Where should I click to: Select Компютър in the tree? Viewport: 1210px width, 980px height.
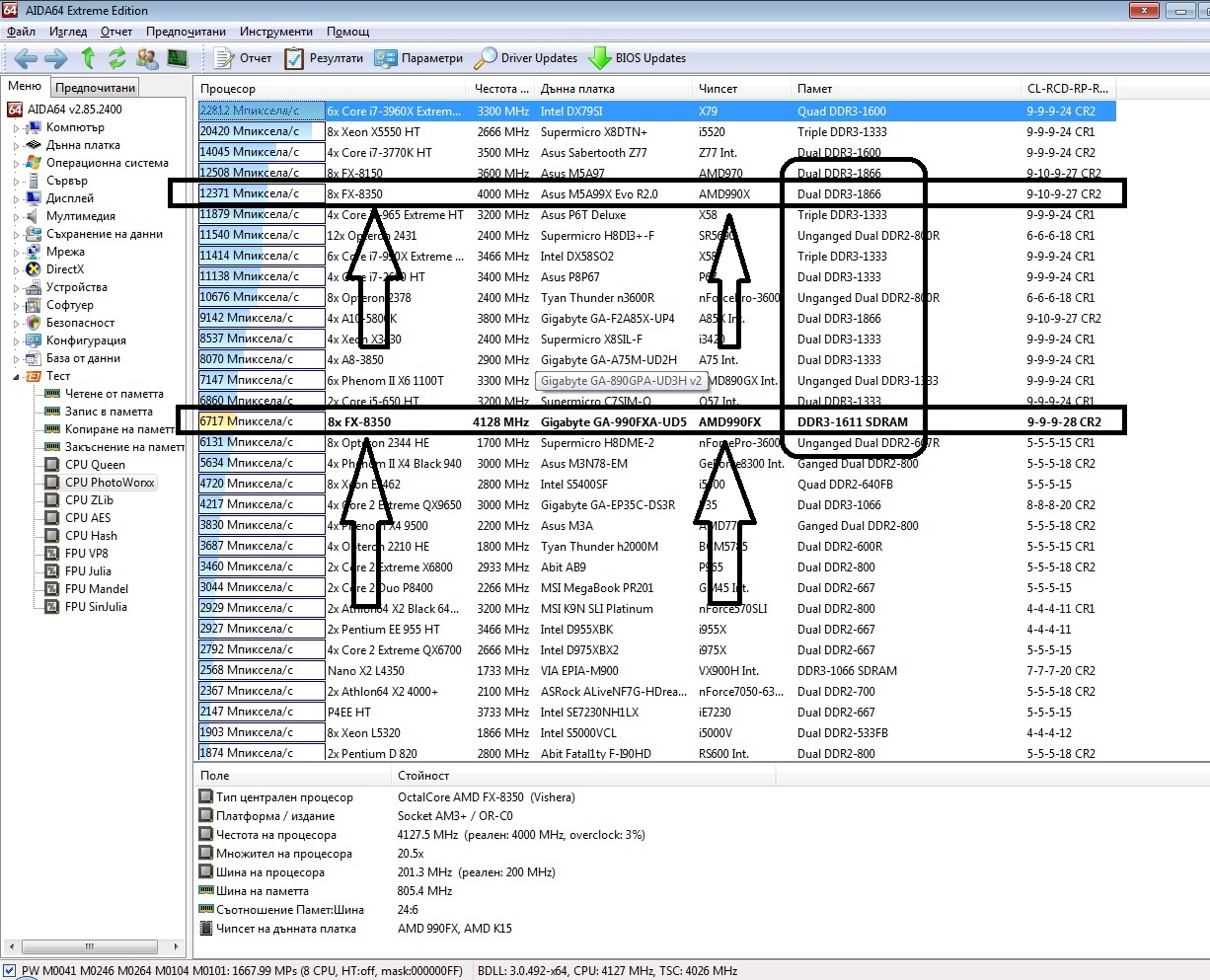[x=75, y=127]
